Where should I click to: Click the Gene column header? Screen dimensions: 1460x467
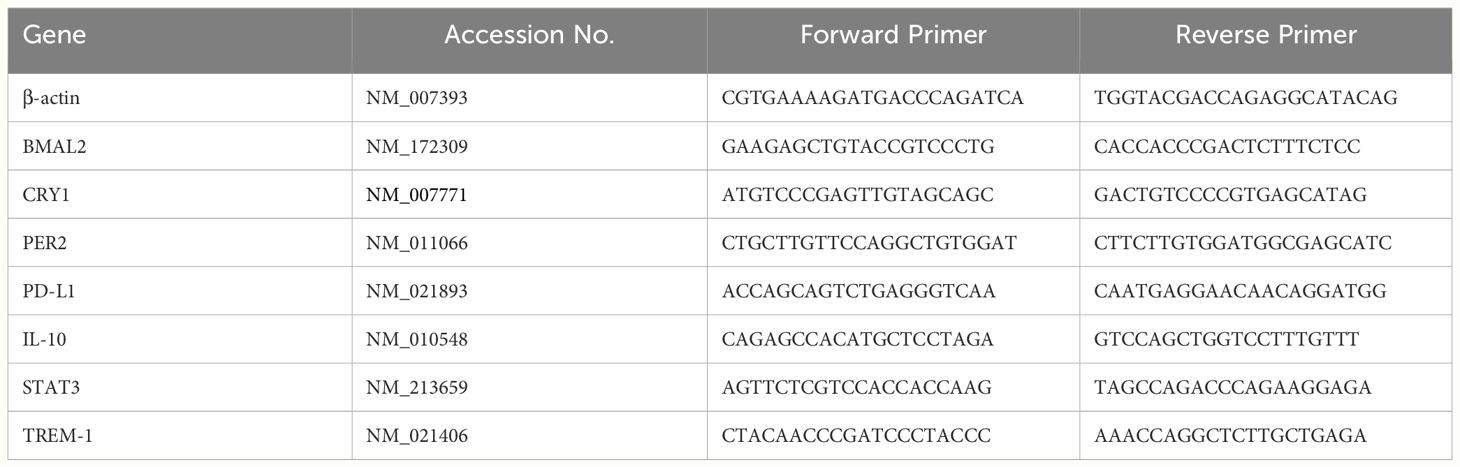coord(54,36)
